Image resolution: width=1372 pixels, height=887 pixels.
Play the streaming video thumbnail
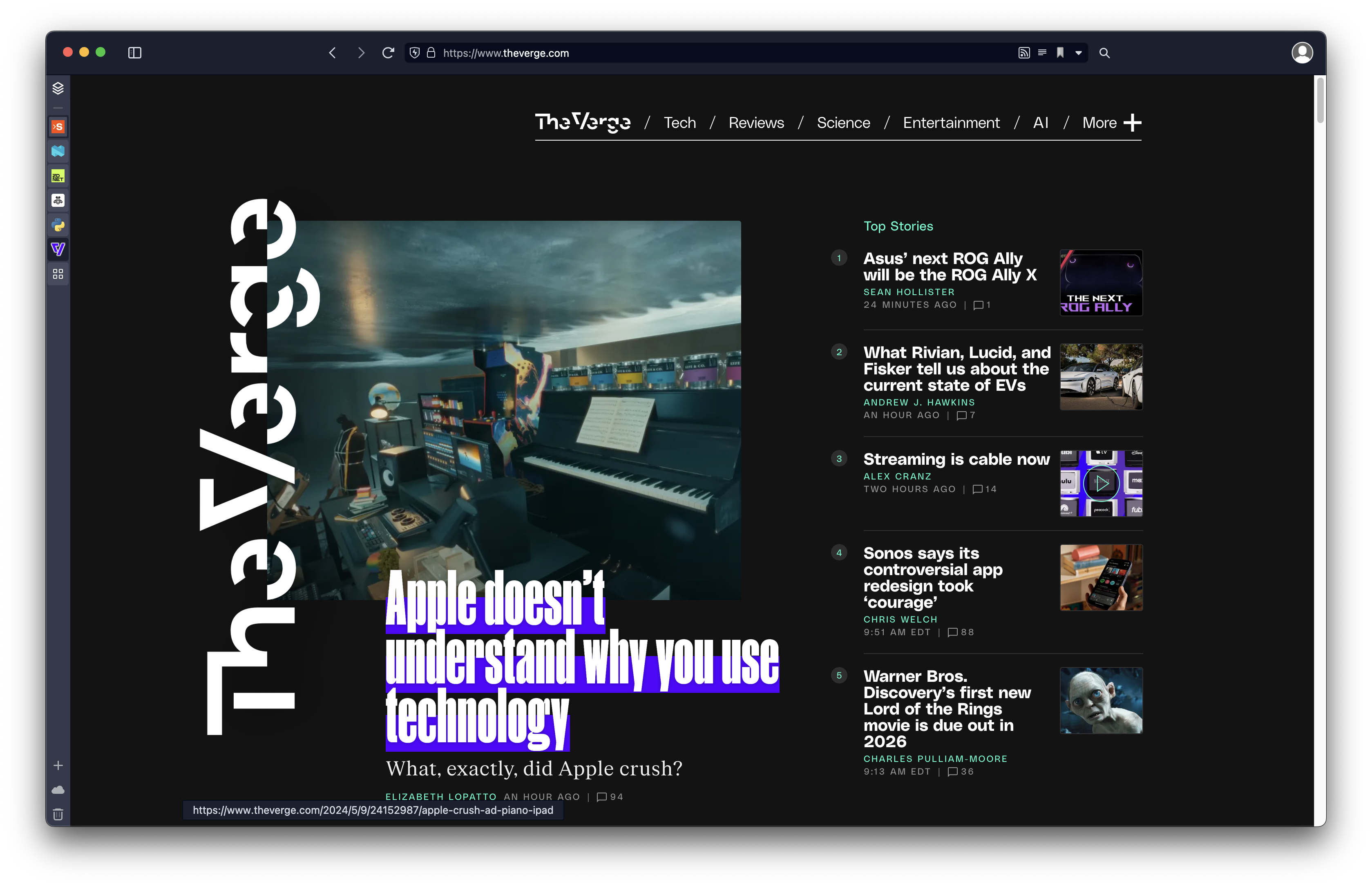[x=1101, y=483]
